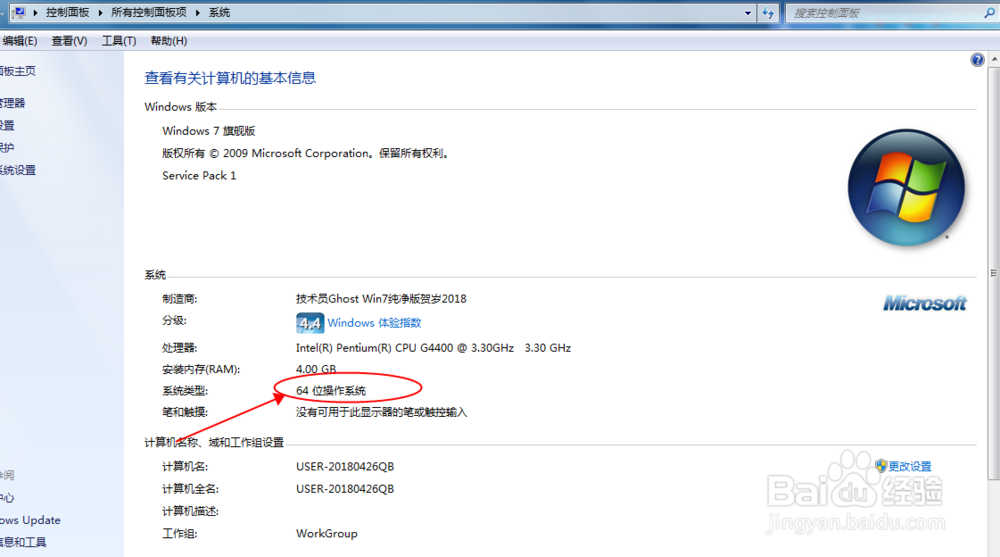Click the refresh icon beside address bar
Screen dimensions: 1000x557
pos(768,13)
